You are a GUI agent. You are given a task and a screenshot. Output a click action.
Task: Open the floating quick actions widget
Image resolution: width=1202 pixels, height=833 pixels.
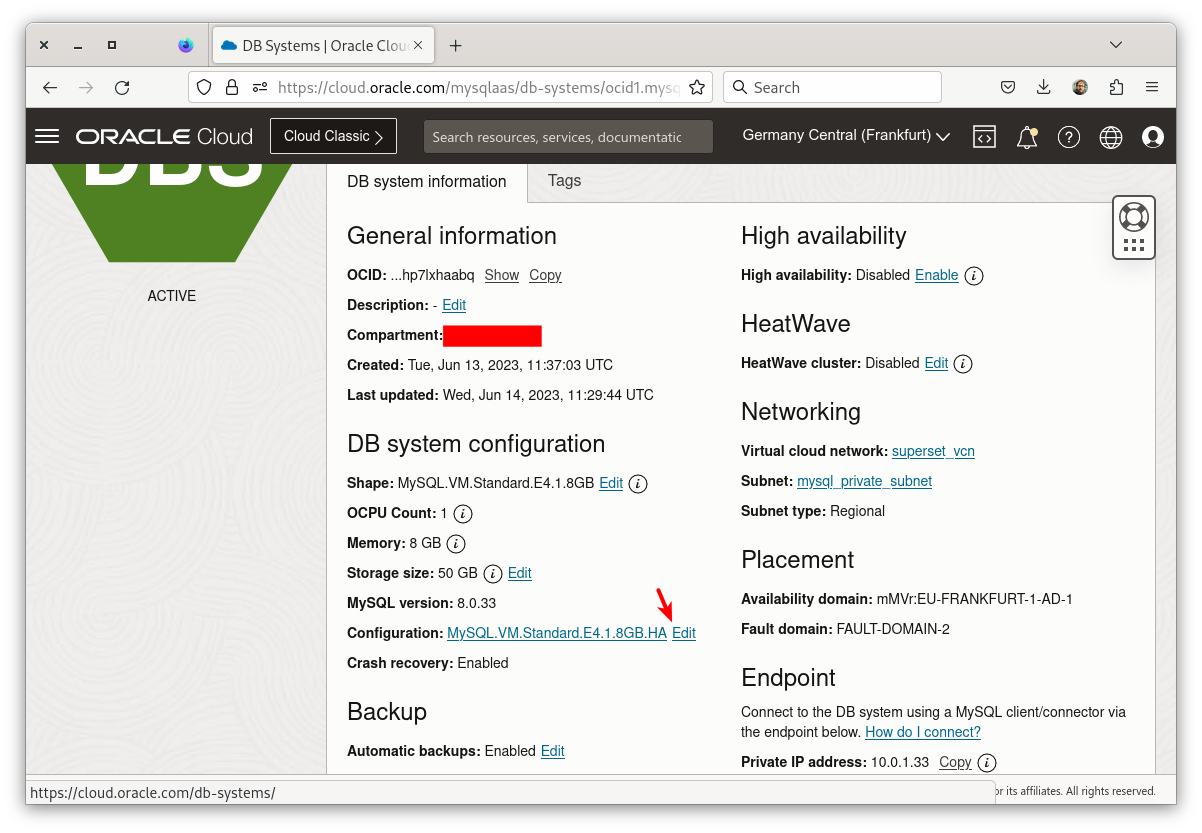[x=1133, y=227]
